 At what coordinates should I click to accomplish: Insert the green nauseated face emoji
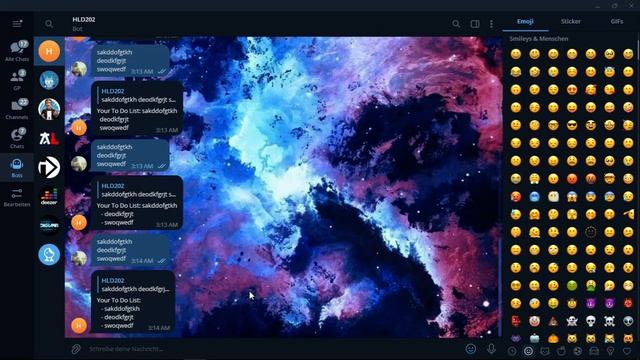click(572, 285)
